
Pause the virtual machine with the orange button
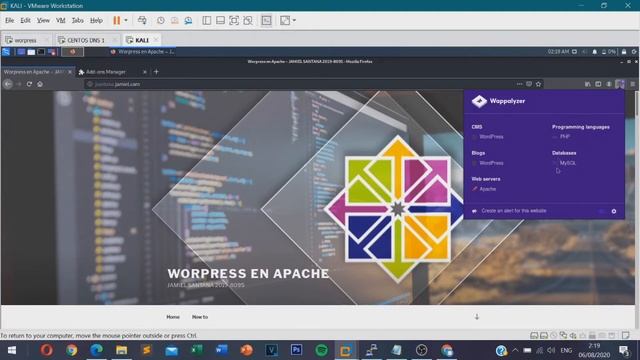coord(117,20)
